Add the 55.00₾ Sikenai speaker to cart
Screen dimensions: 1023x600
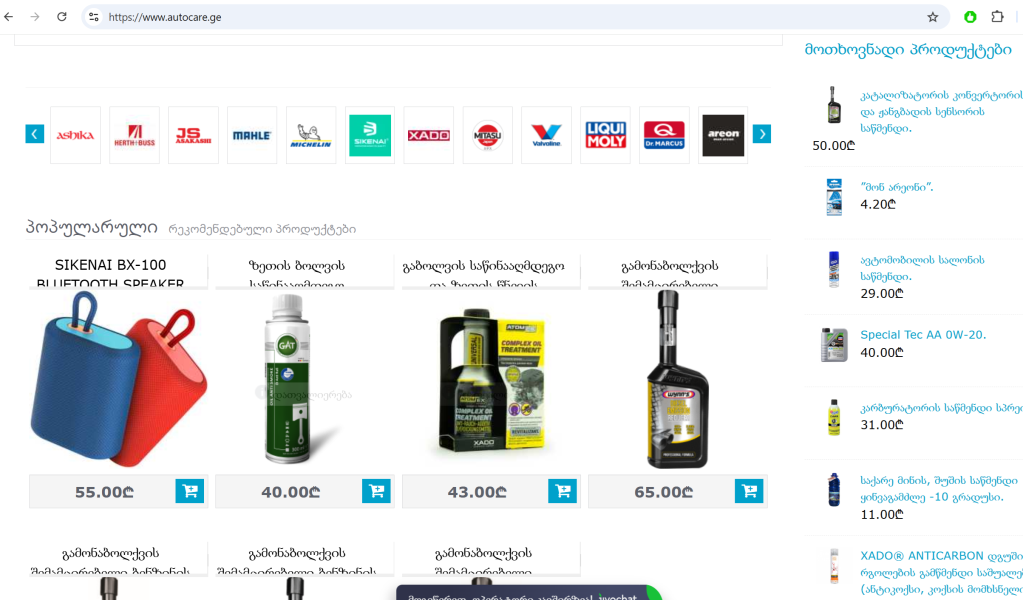point(190,491)
